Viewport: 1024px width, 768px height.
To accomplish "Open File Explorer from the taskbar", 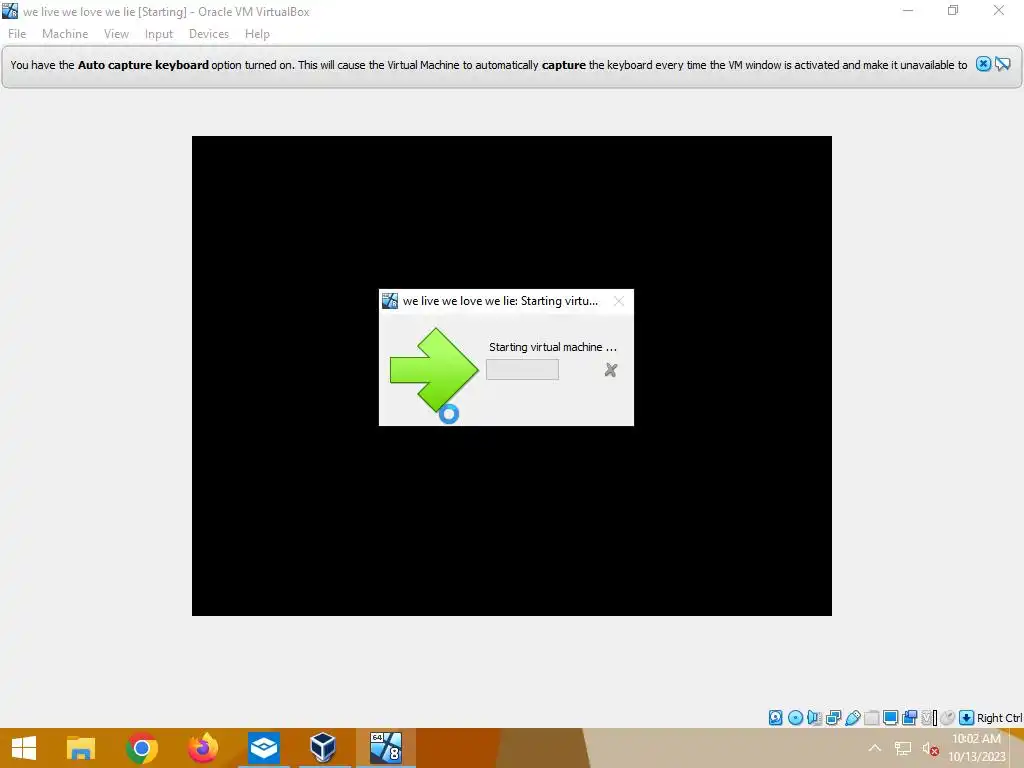I will [x=81, y=748].
